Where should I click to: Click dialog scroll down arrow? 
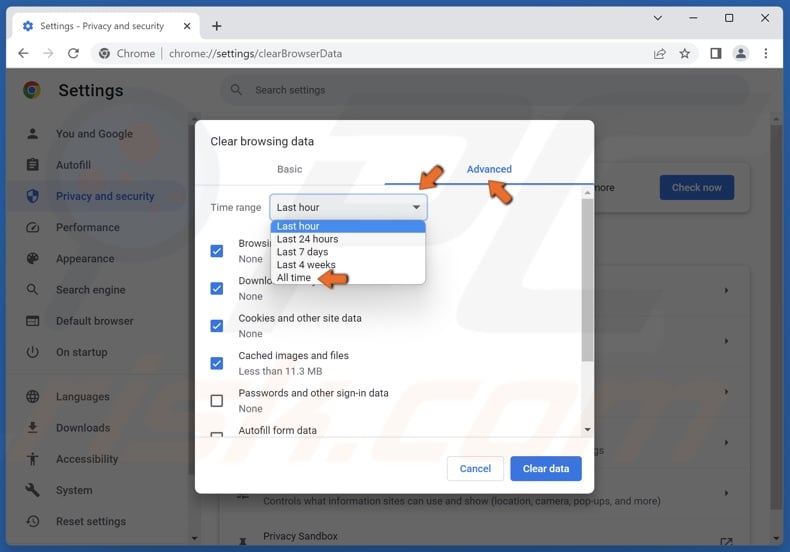587,430
